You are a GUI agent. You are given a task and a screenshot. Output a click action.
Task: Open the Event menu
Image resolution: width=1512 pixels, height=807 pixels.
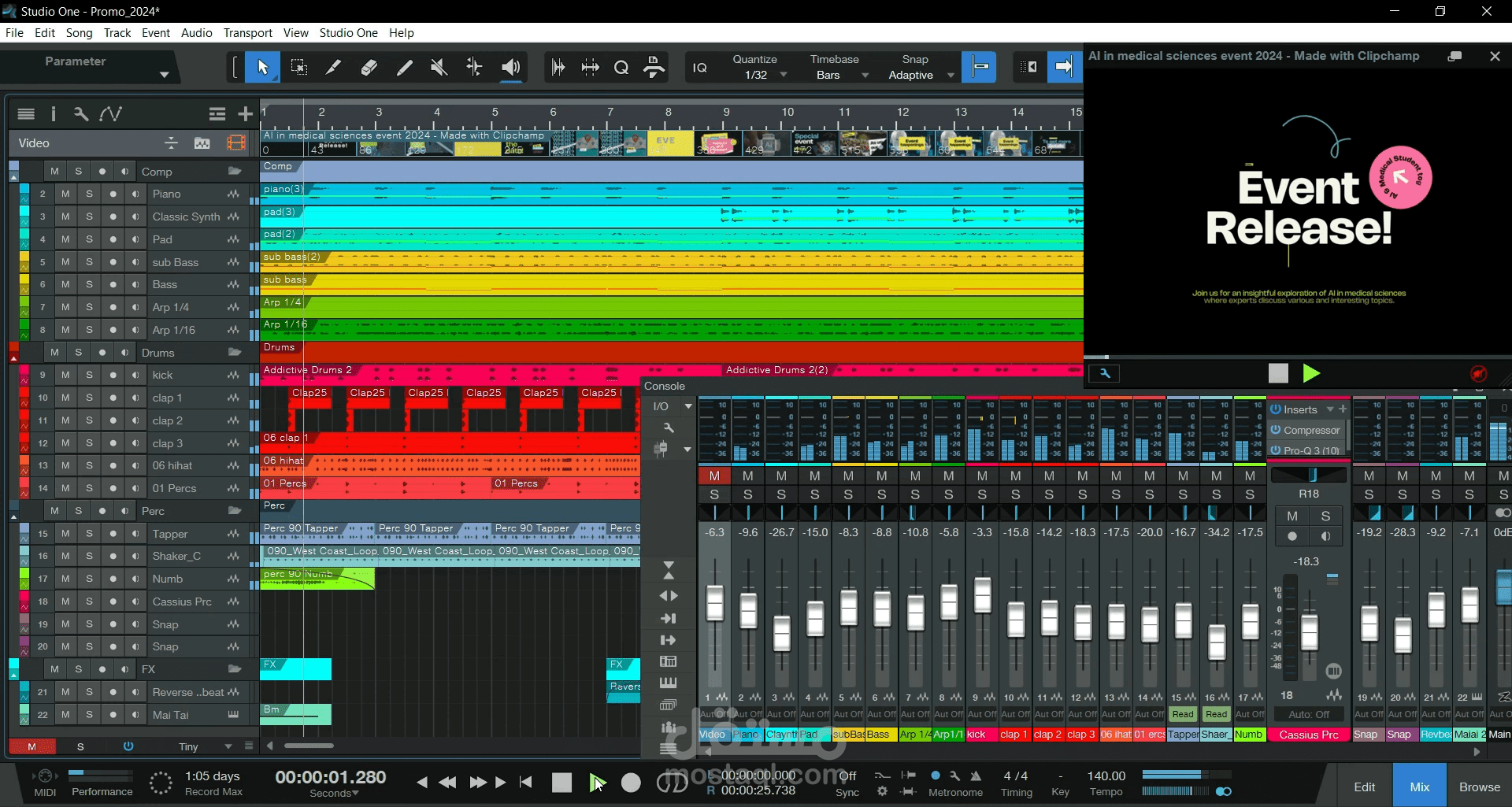pyautogui.click(x=156, y=32)
